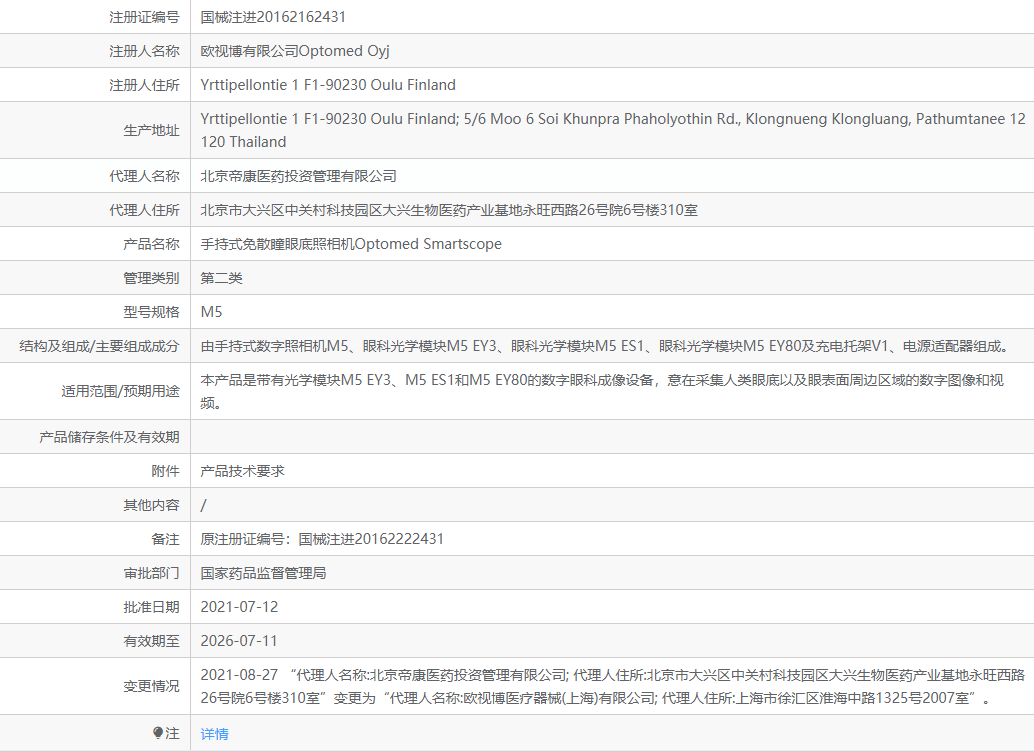Select the 第二类 management category value
Screen dimensions: 1034x752
(222, 278)
